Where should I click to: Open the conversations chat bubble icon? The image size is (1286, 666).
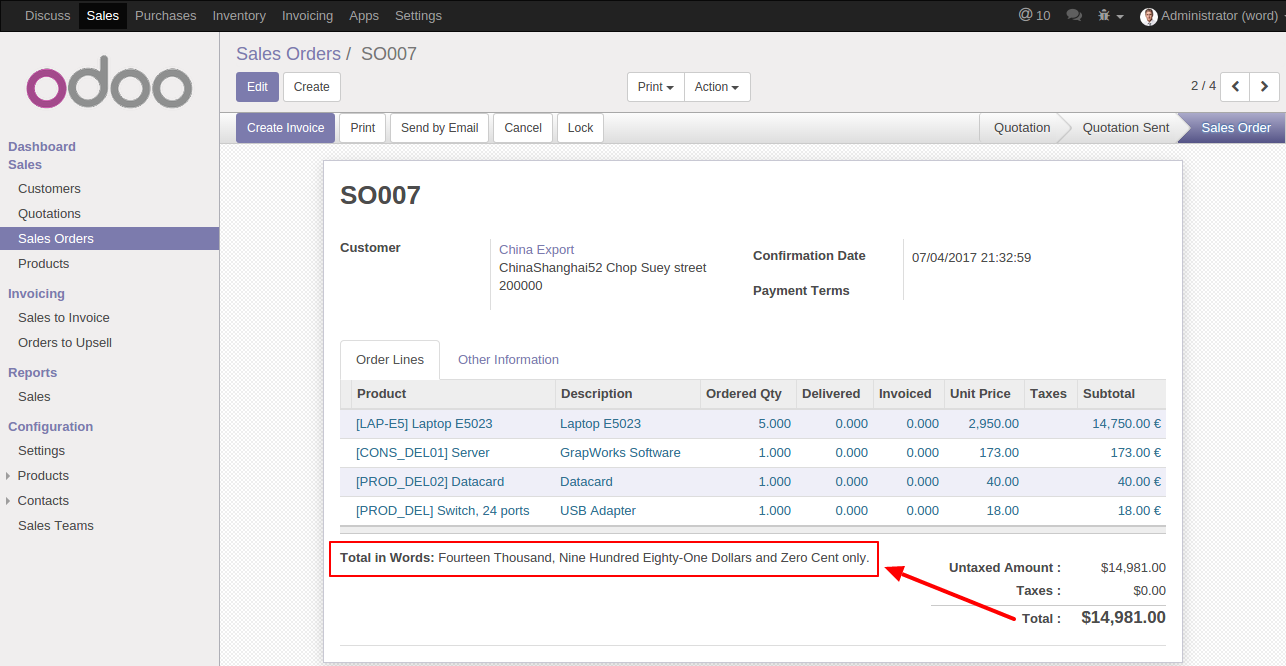coord(1074,16)
